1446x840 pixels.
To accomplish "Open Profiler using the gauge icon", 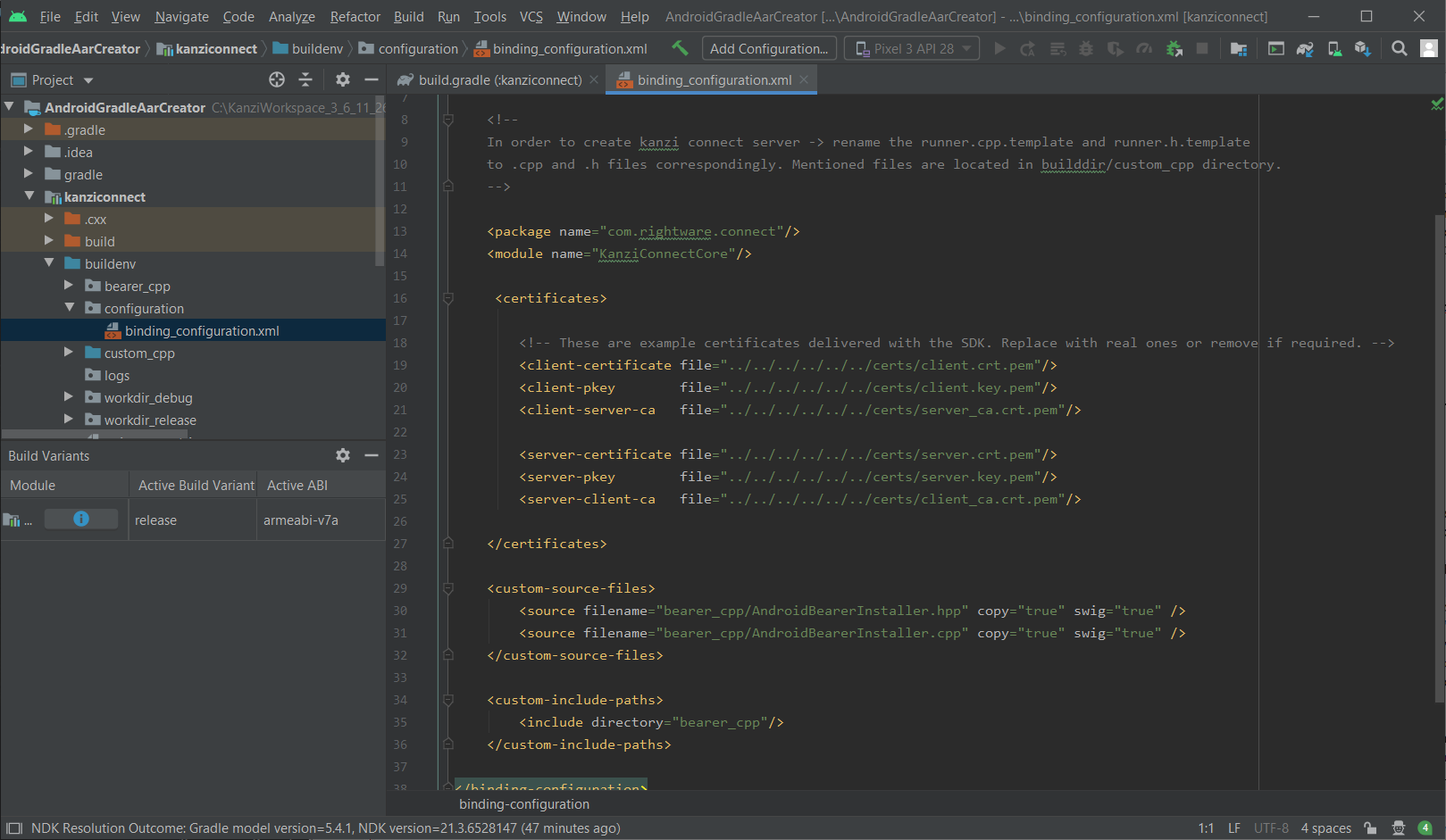I will click(x=1144, y=48).
